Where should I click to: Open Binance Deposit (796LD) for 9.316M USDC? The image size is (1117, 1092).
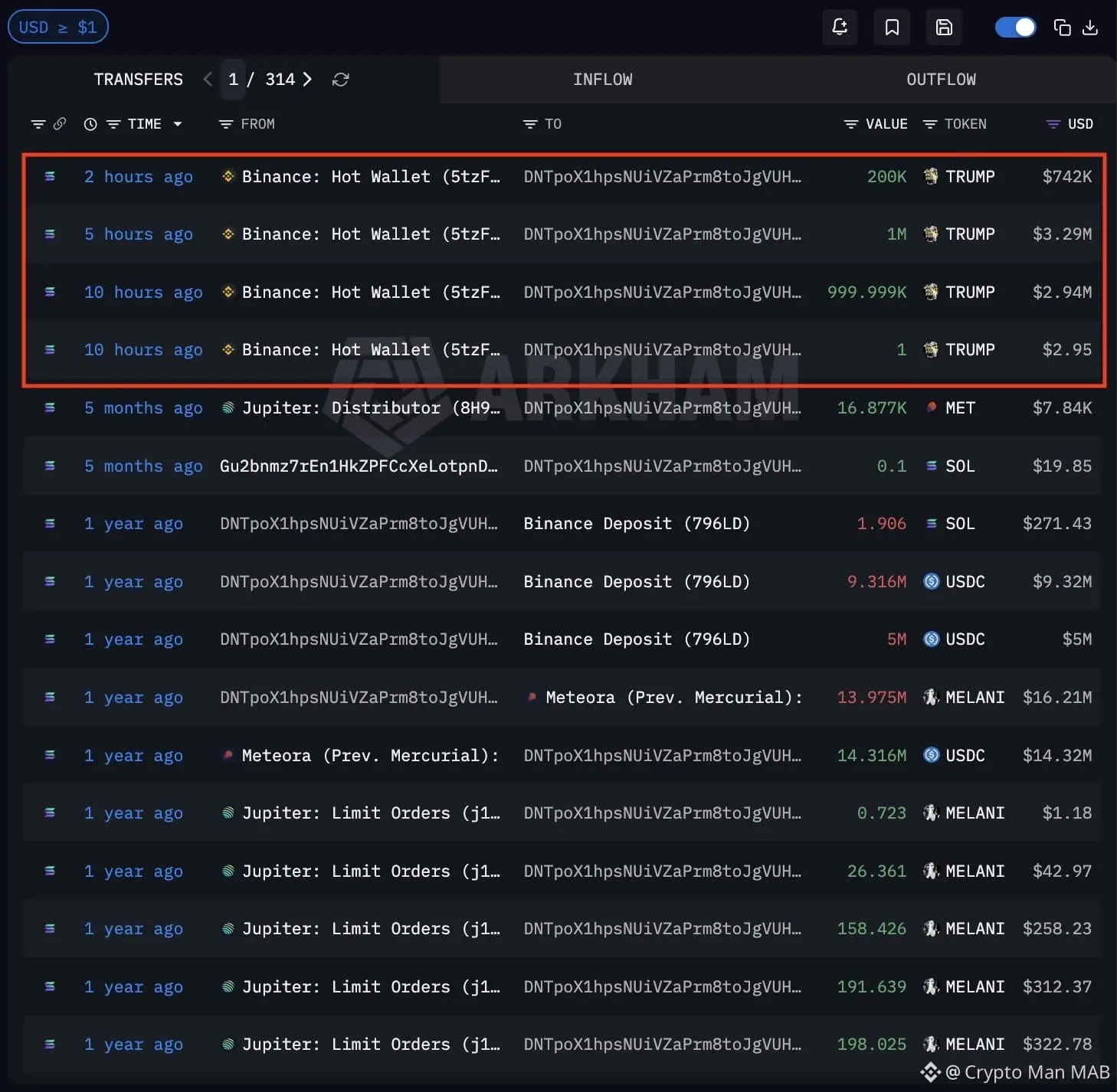pos(636,582)
